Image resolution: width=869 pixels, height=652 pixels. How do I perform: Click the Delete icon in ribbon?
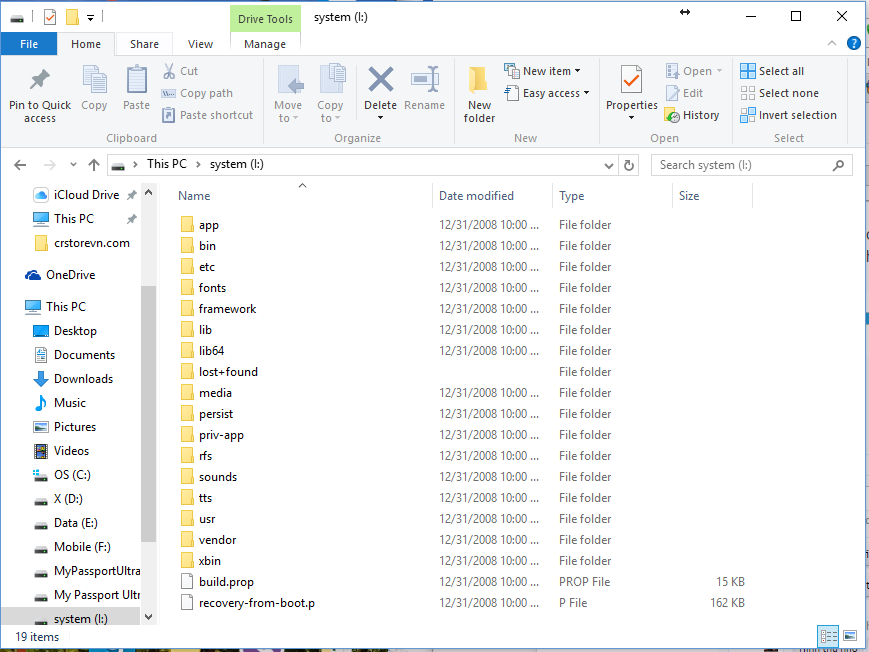380,80
